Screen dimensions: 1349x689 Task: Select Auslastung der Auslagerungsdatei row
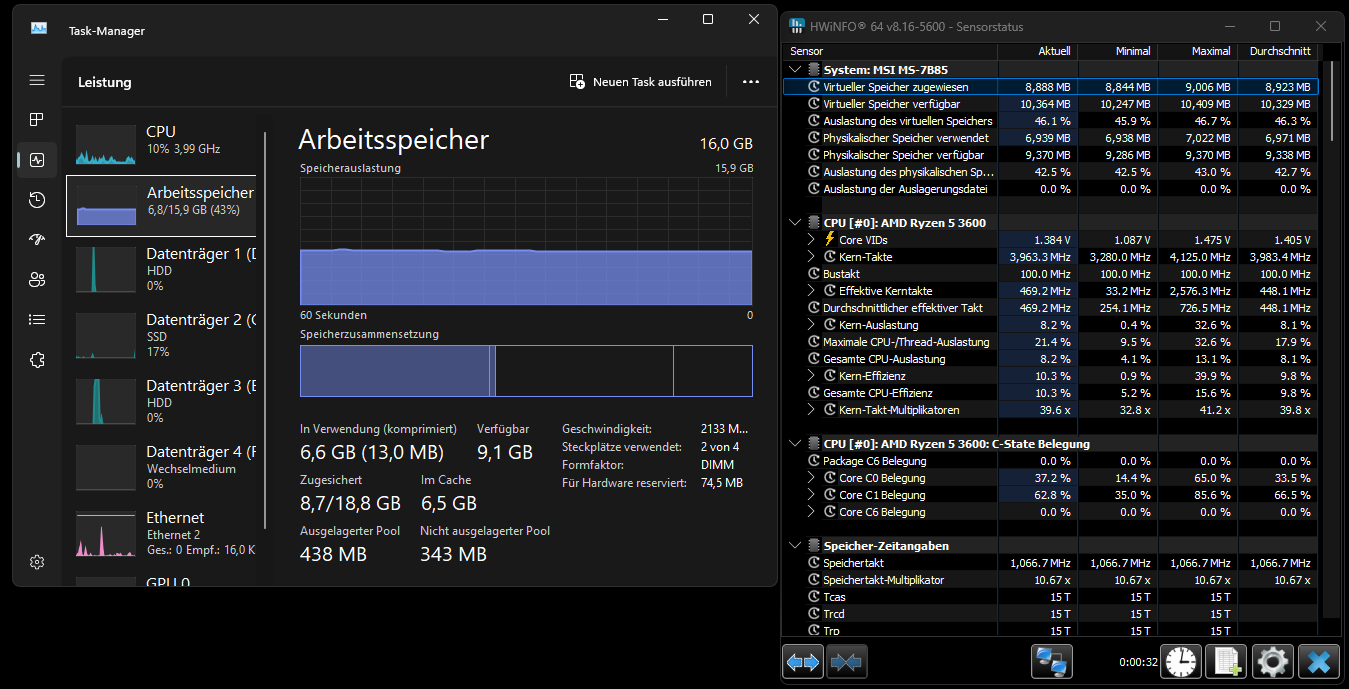point(1050,189)
